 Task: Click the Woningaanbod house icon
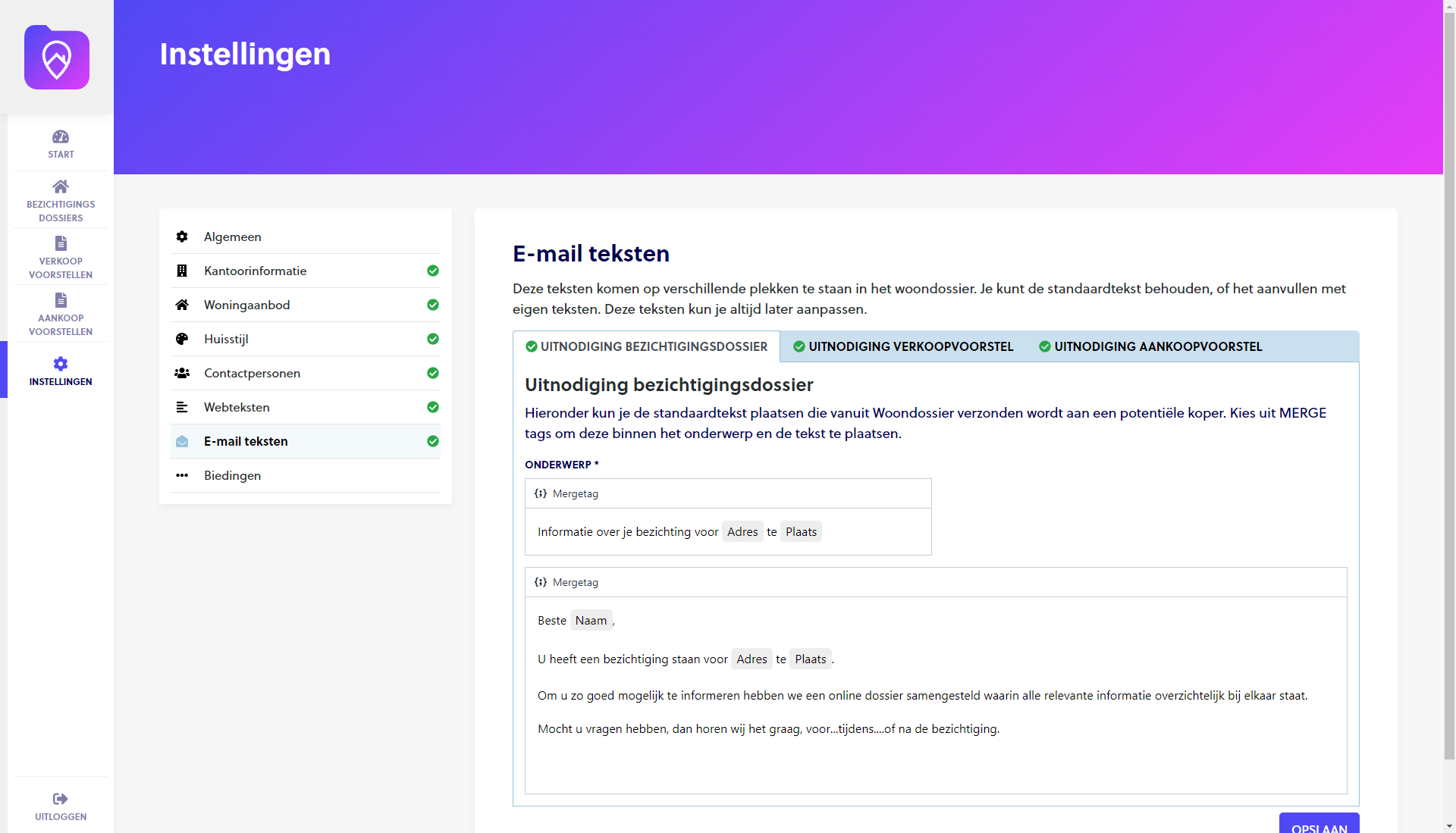pyautogui.click(x=182, y=305)
